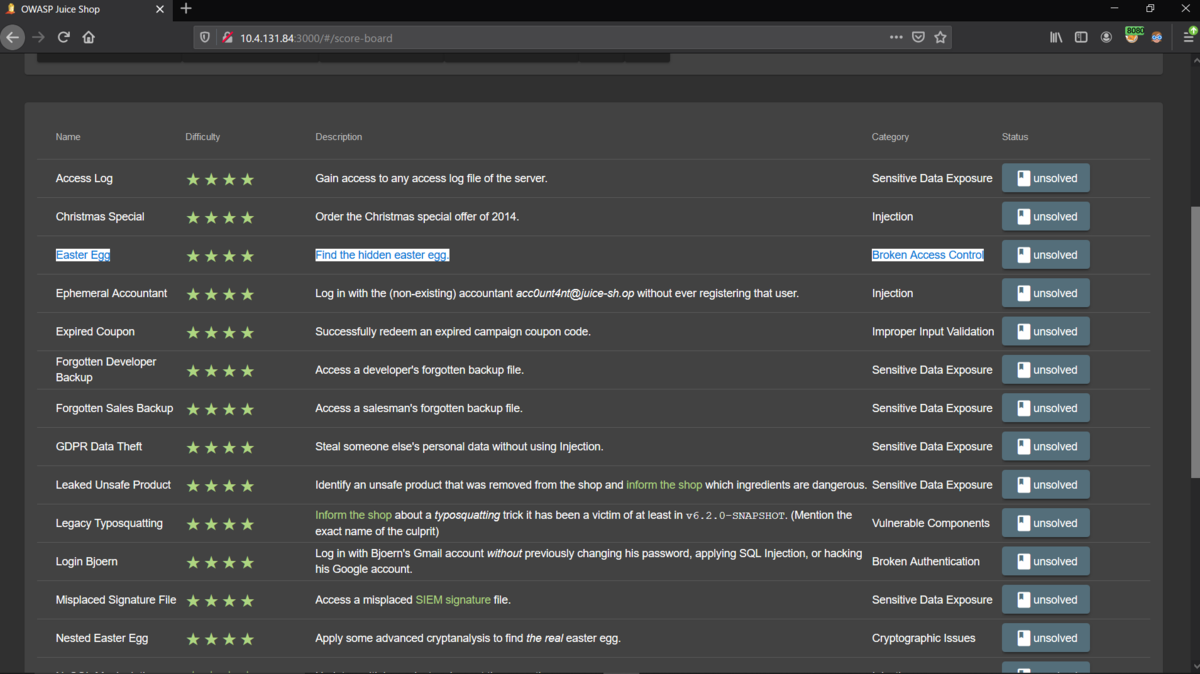Image resolution: width=1200 pixels, height=674 pixels.
Task: Save page to Pocket icon
Action: click(x=918, y=37)
